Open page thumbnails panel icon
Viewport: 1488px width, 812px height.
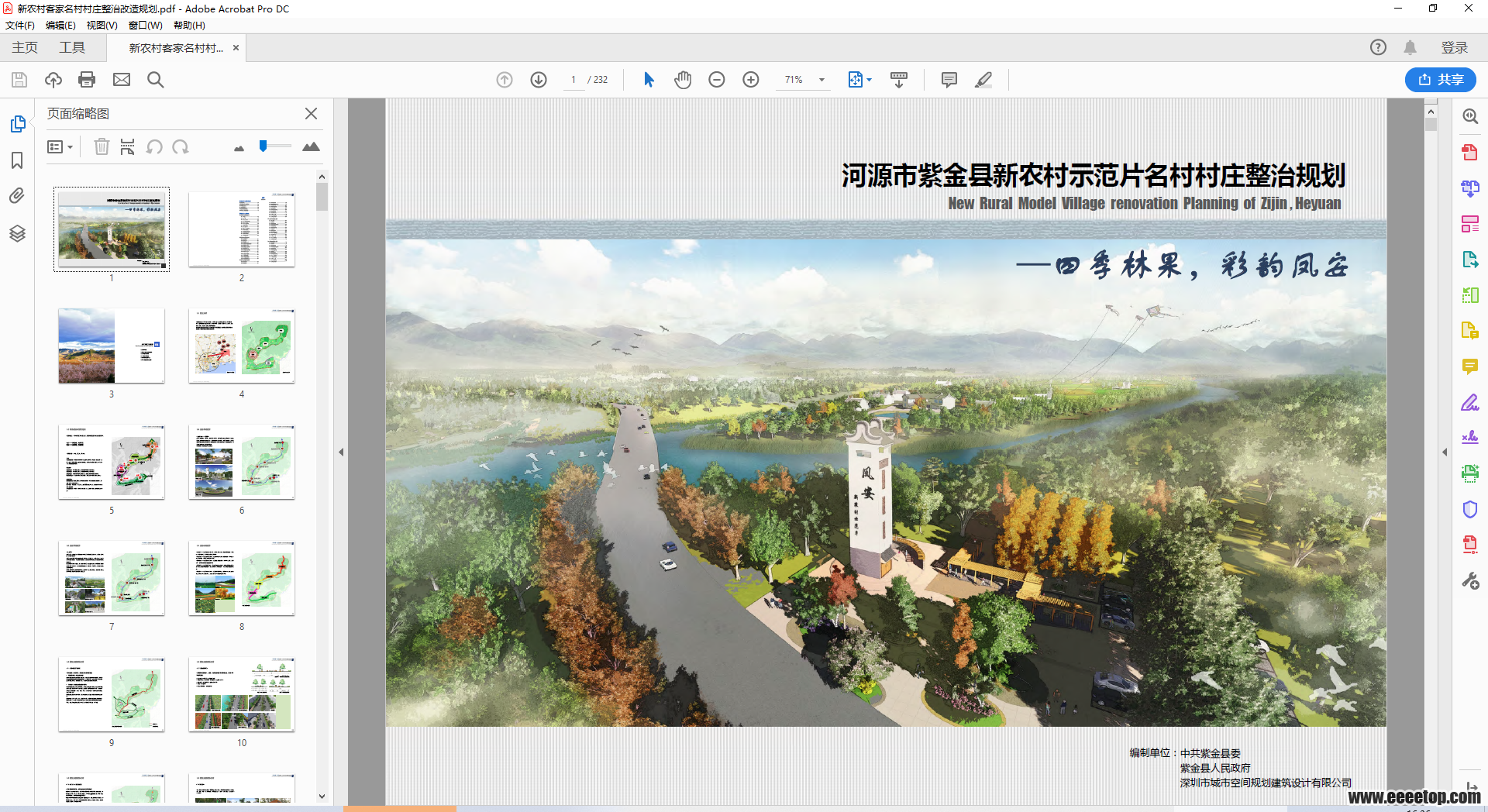click(17, 124)
